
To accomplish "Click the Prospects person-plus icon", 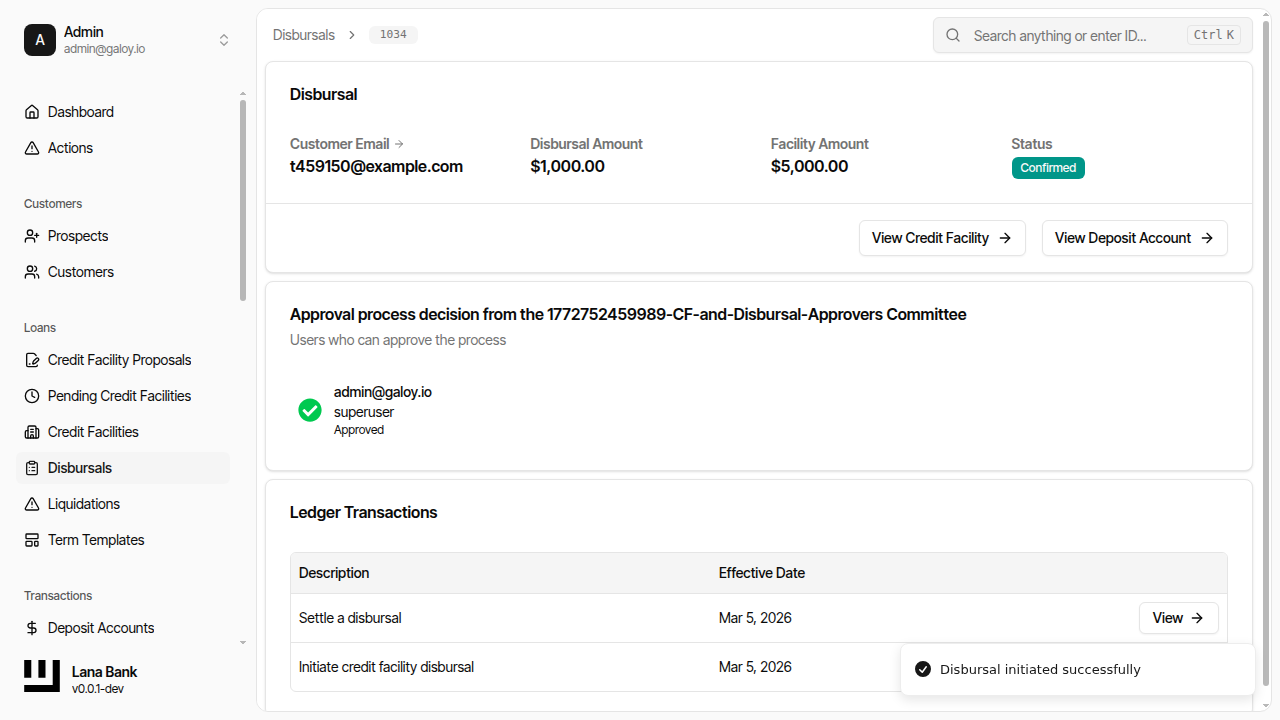I will [x=32, y=236].
